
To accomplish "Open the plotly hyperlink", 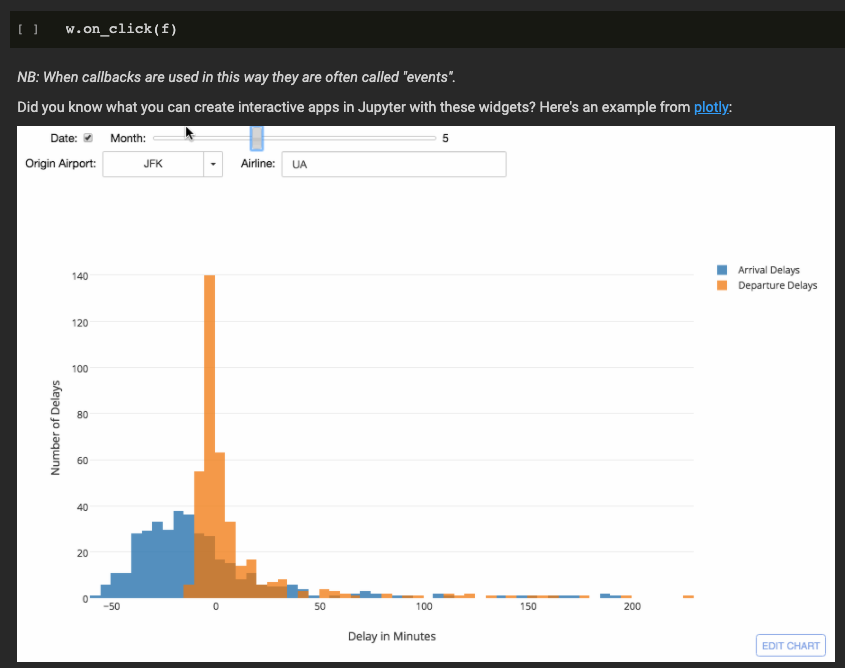I will tap(711, 107).
